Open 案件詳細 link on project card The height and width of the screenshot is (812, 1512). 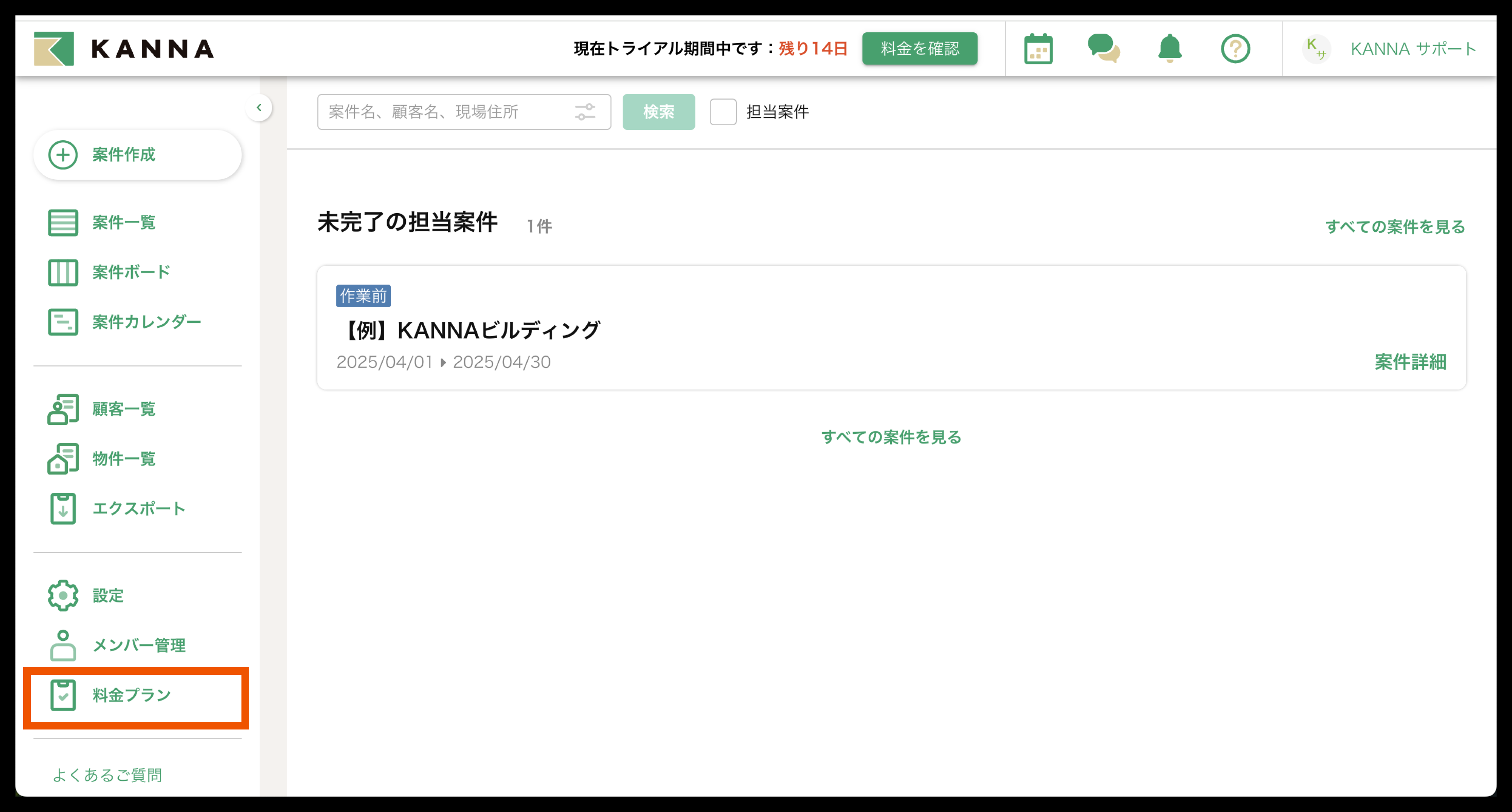point(1410,362)
